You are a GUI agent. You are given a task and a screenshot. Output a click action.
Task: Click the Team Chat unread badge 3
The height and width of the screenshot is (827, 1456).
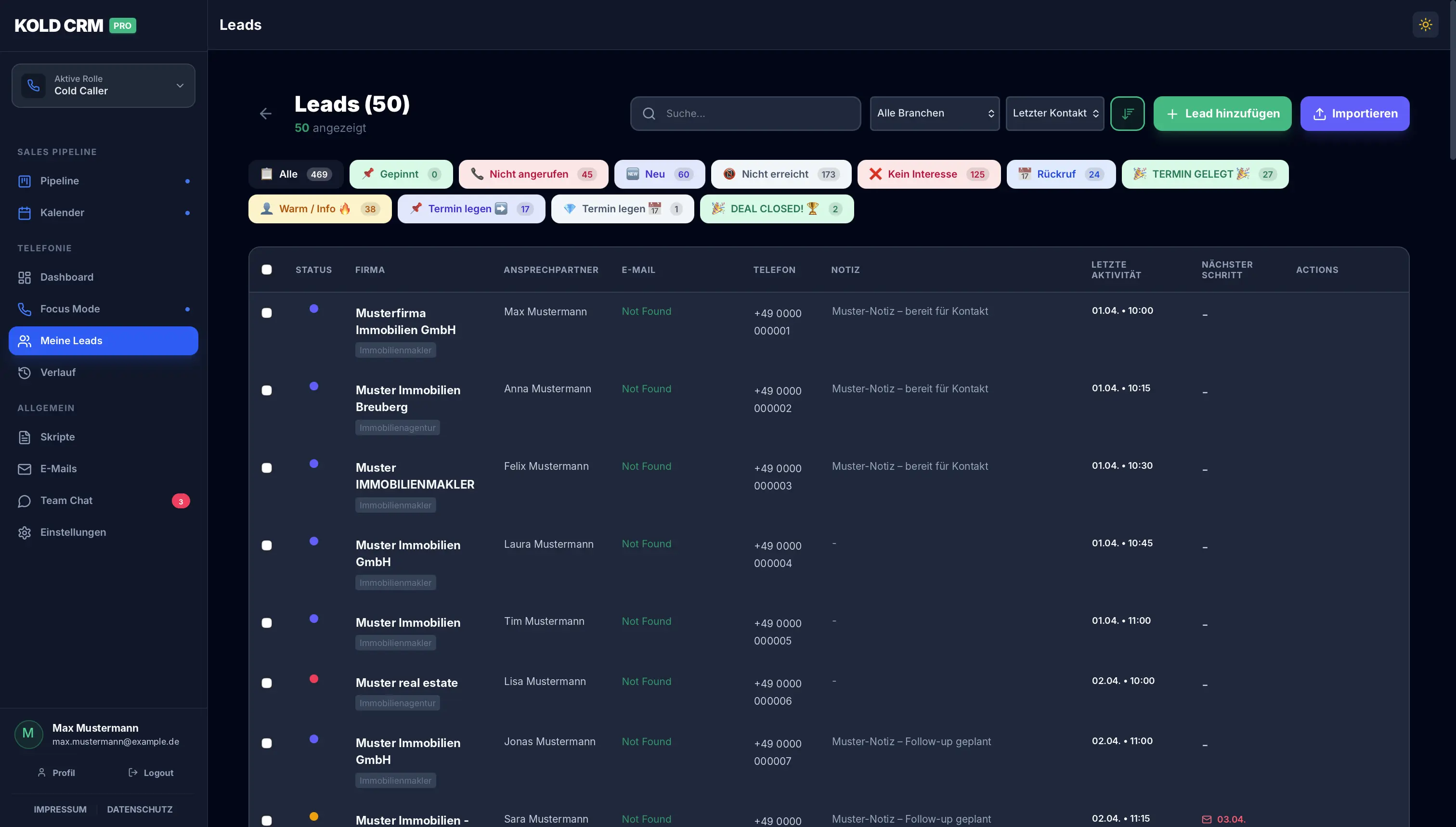(181, 501)
